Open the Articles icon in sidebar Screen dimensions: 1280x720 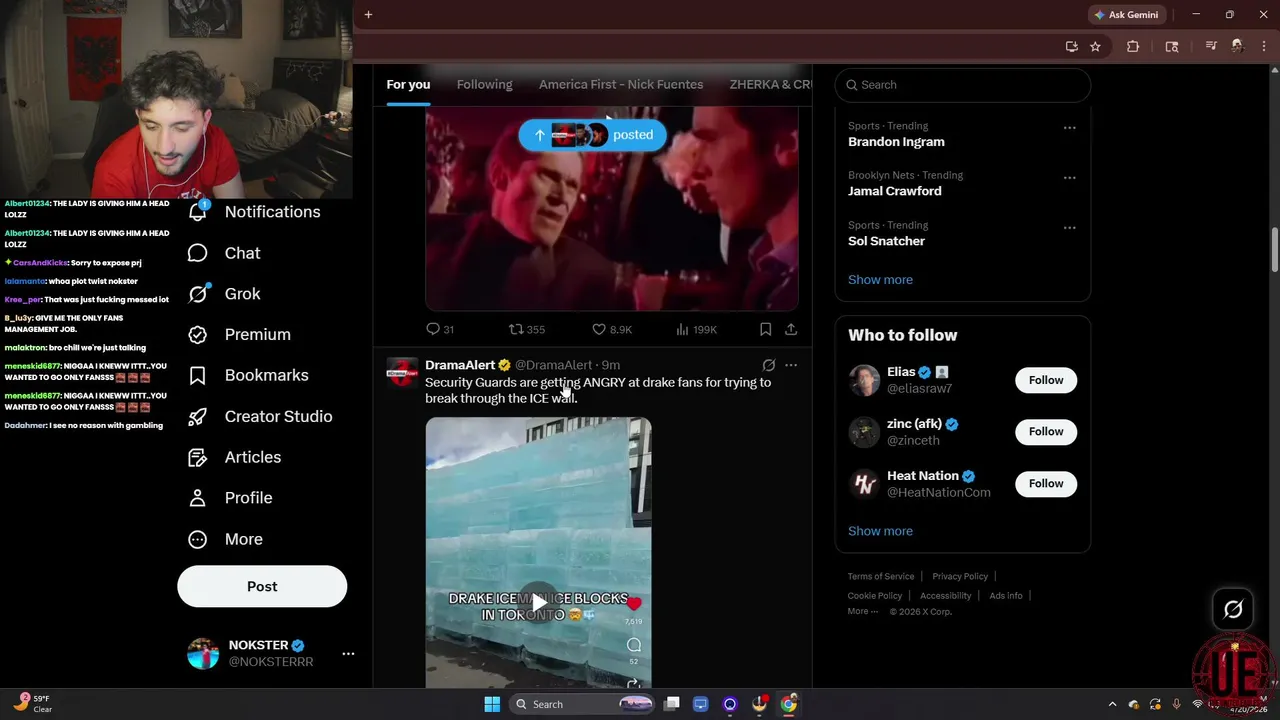(x=198, y=457)
